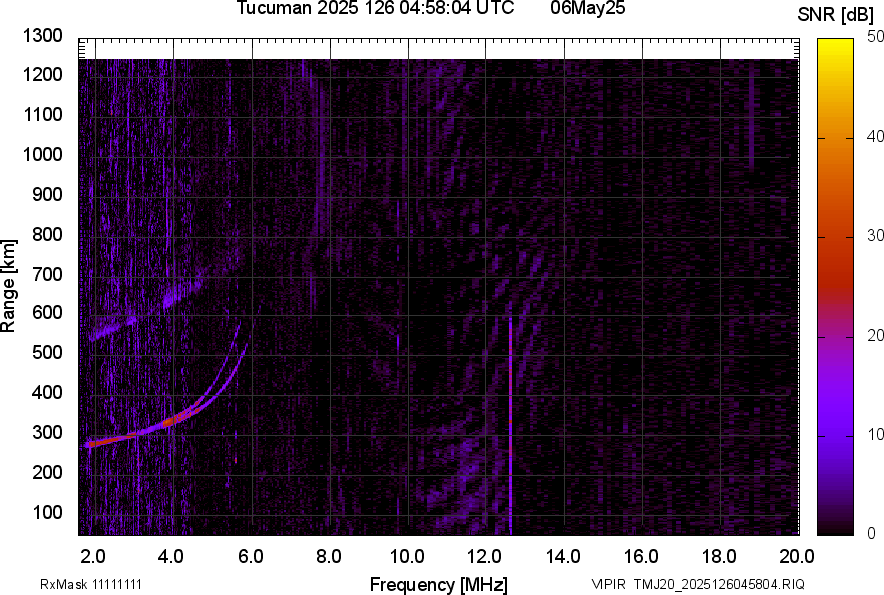Click the file name 'TMJ20_2025126045804.RIQ'

tap(719, 584)
